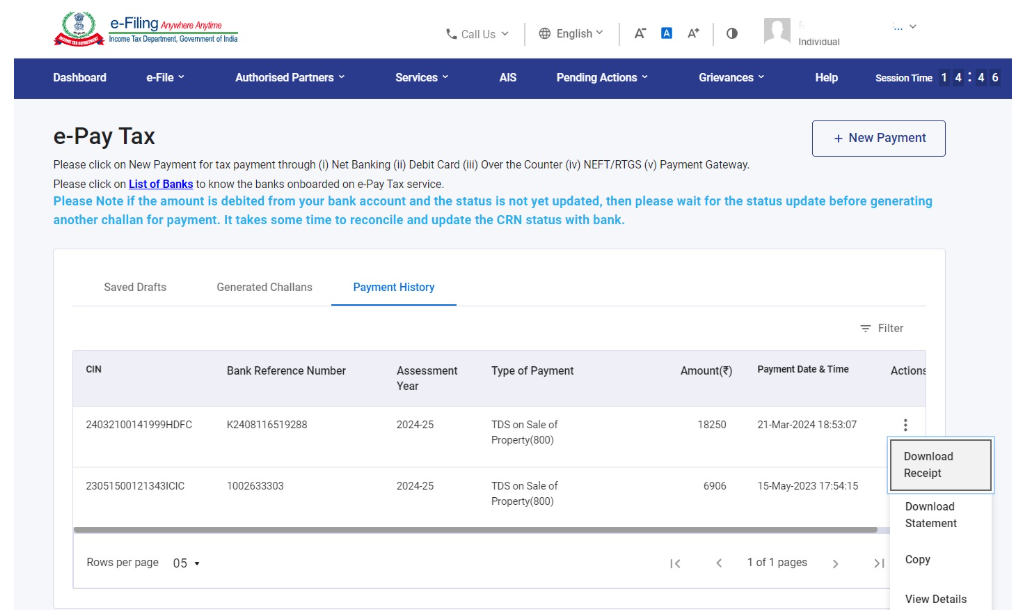Image resolution: width=1012 pixels, height=612 pixels.
Task: Click the Amount(₹) column header
Action: 706,371
